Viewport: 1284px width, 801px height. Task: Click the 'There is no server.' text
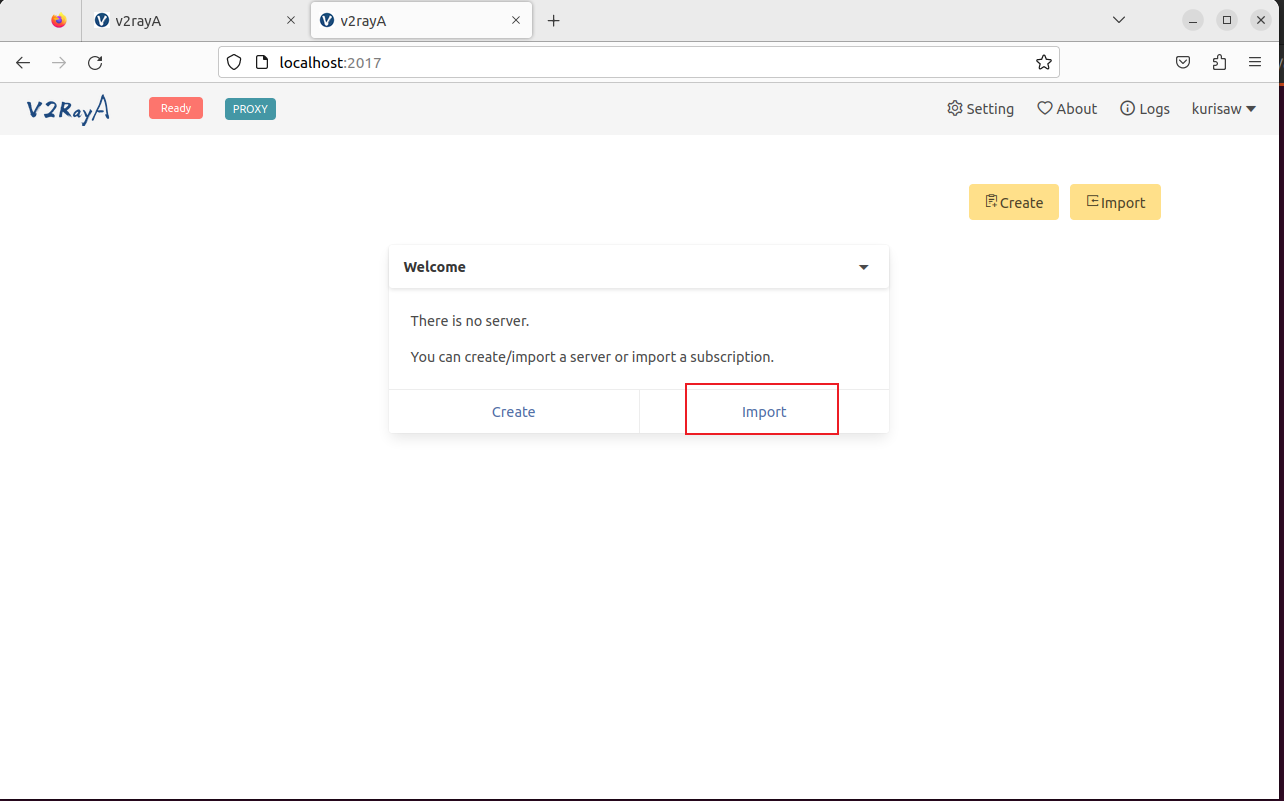pyautogui.click(x=470, y=321)
